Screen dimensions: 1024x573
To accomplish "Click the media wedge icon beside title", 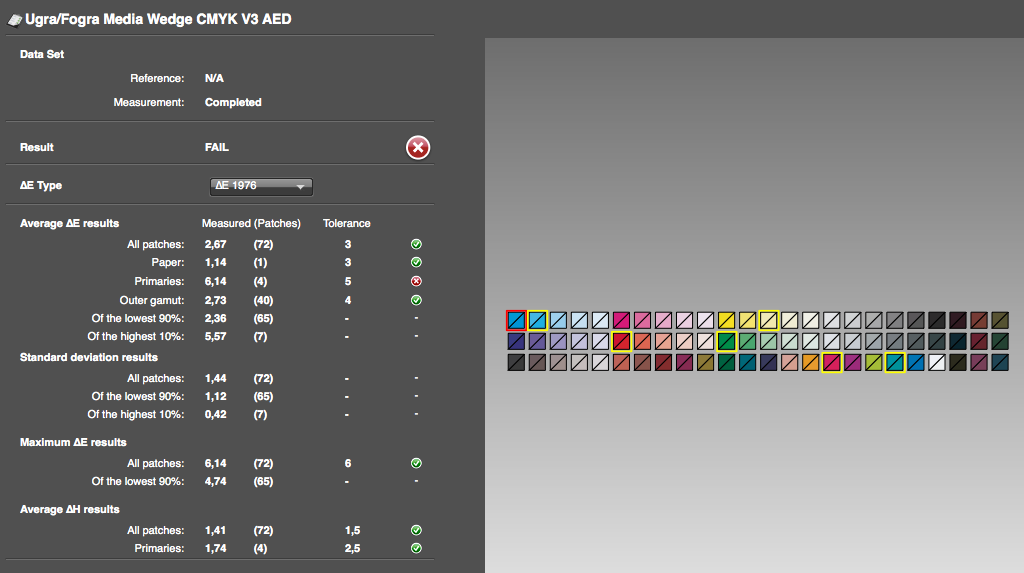I will (14, 20).
